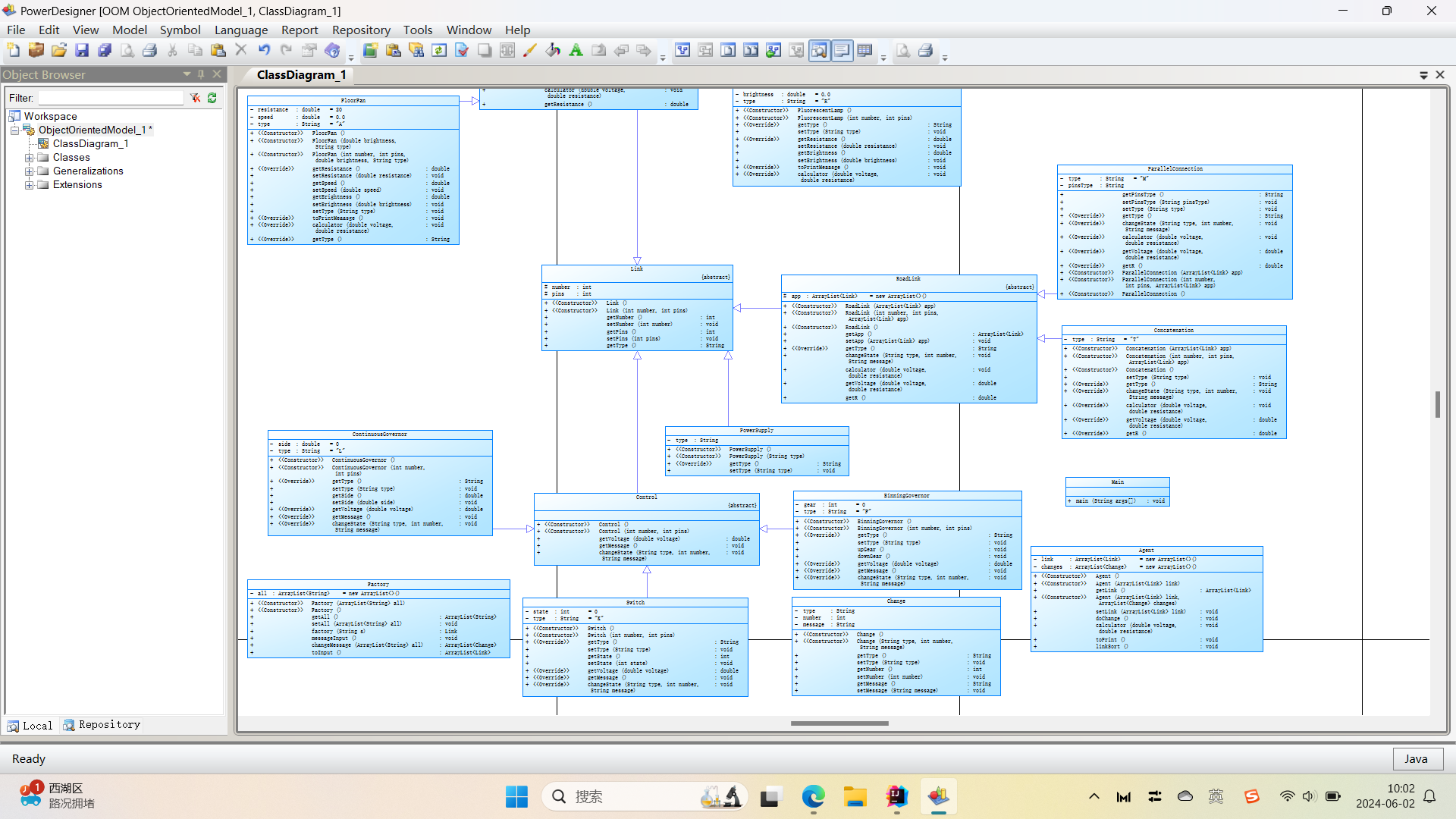Click the green letter A font icon

pos(576,51)
